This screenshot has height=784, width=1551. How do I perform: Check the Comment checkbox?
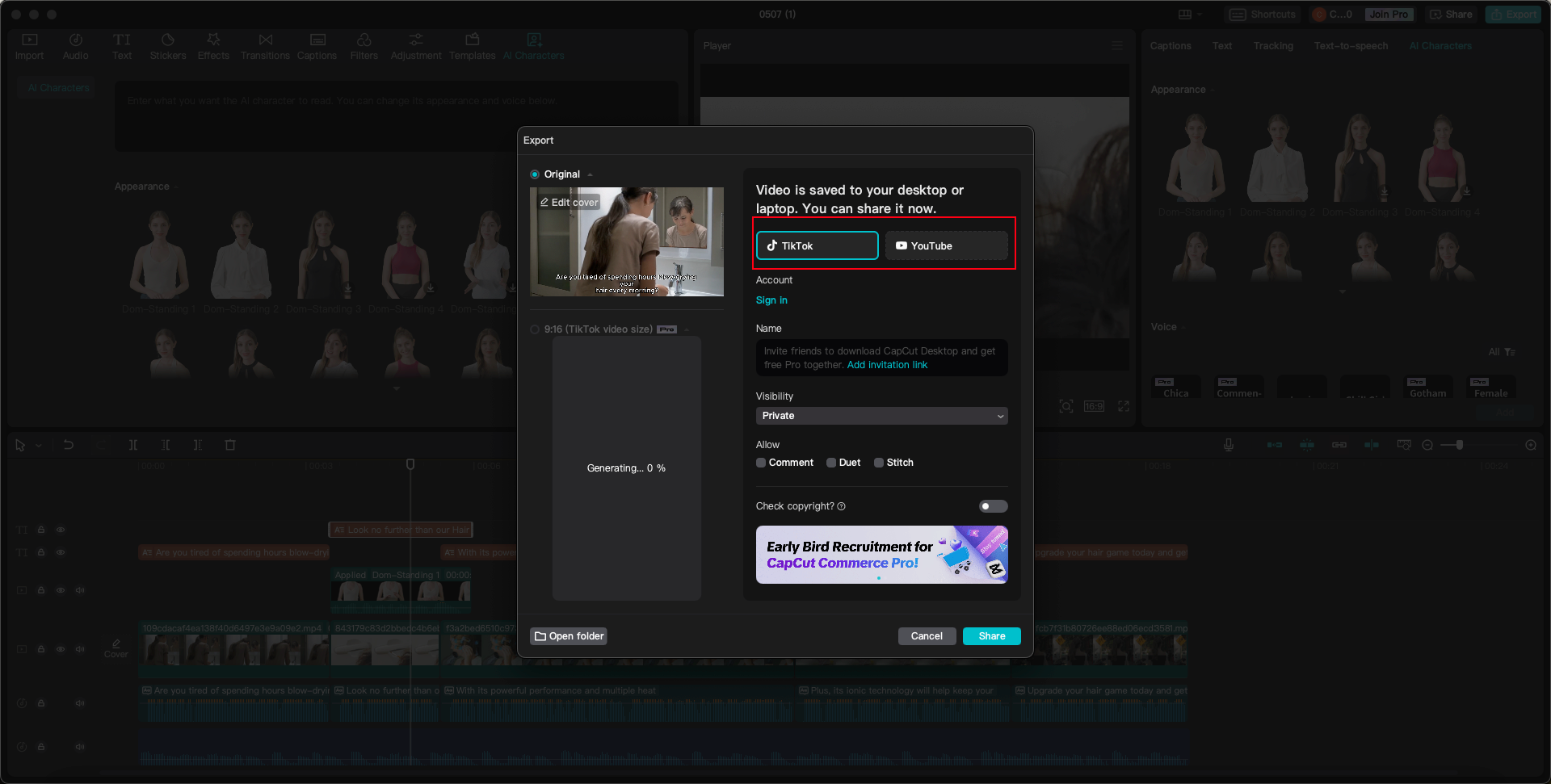click(761, 463)
